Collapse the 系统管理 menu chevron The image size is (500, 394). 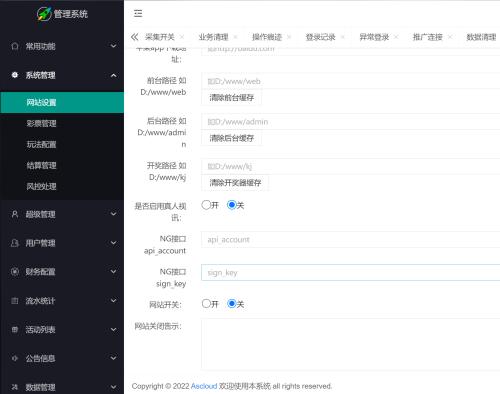click(x=114, y=75)
